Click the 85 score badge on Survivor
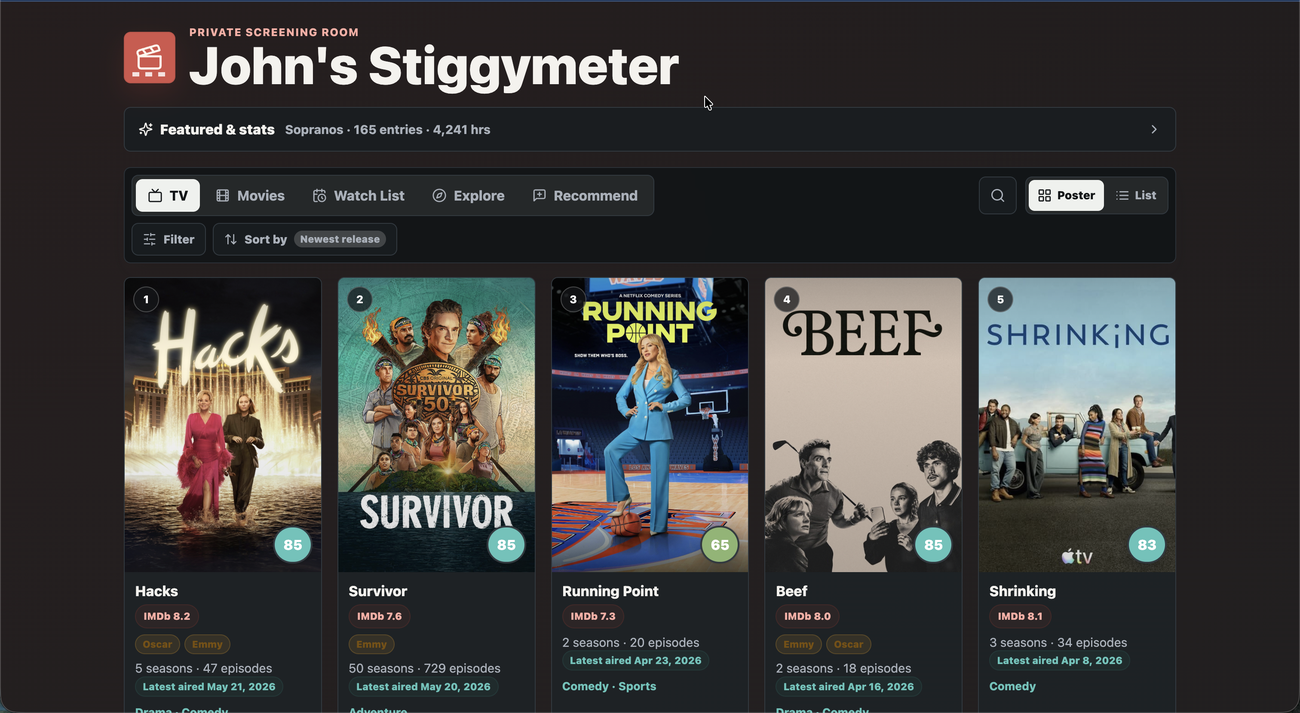The image size is (1300, 713). (506, 545)
